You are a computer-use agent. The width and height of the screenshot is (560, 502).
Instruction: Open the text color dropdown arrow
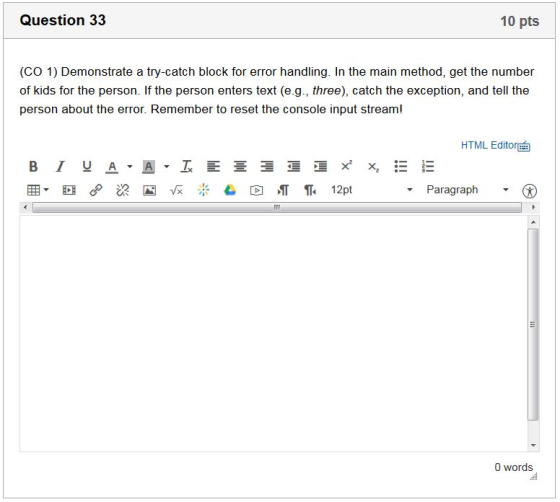[x=130, y=166]
